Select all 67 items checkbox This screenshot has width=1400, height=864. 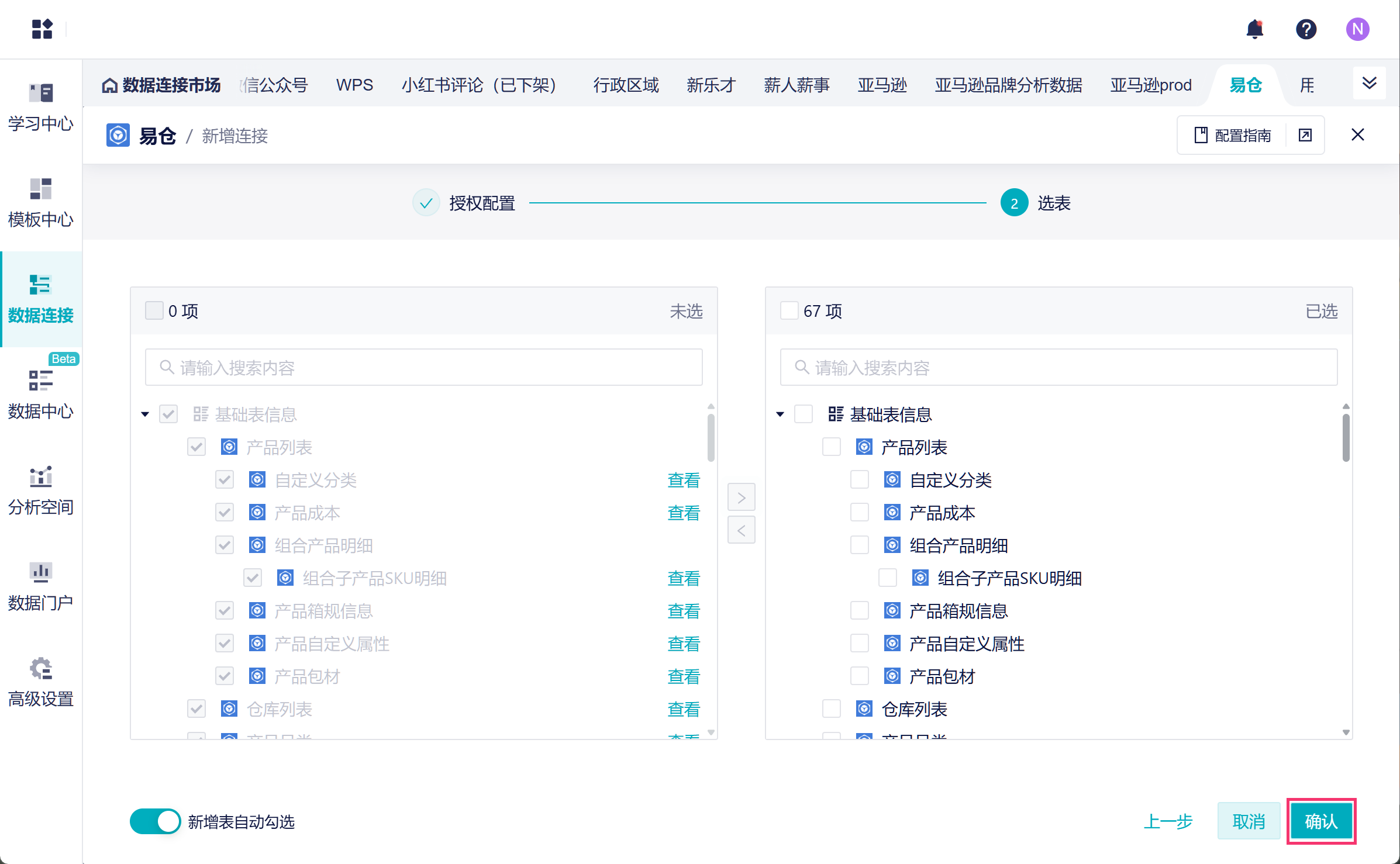point(789,310)
